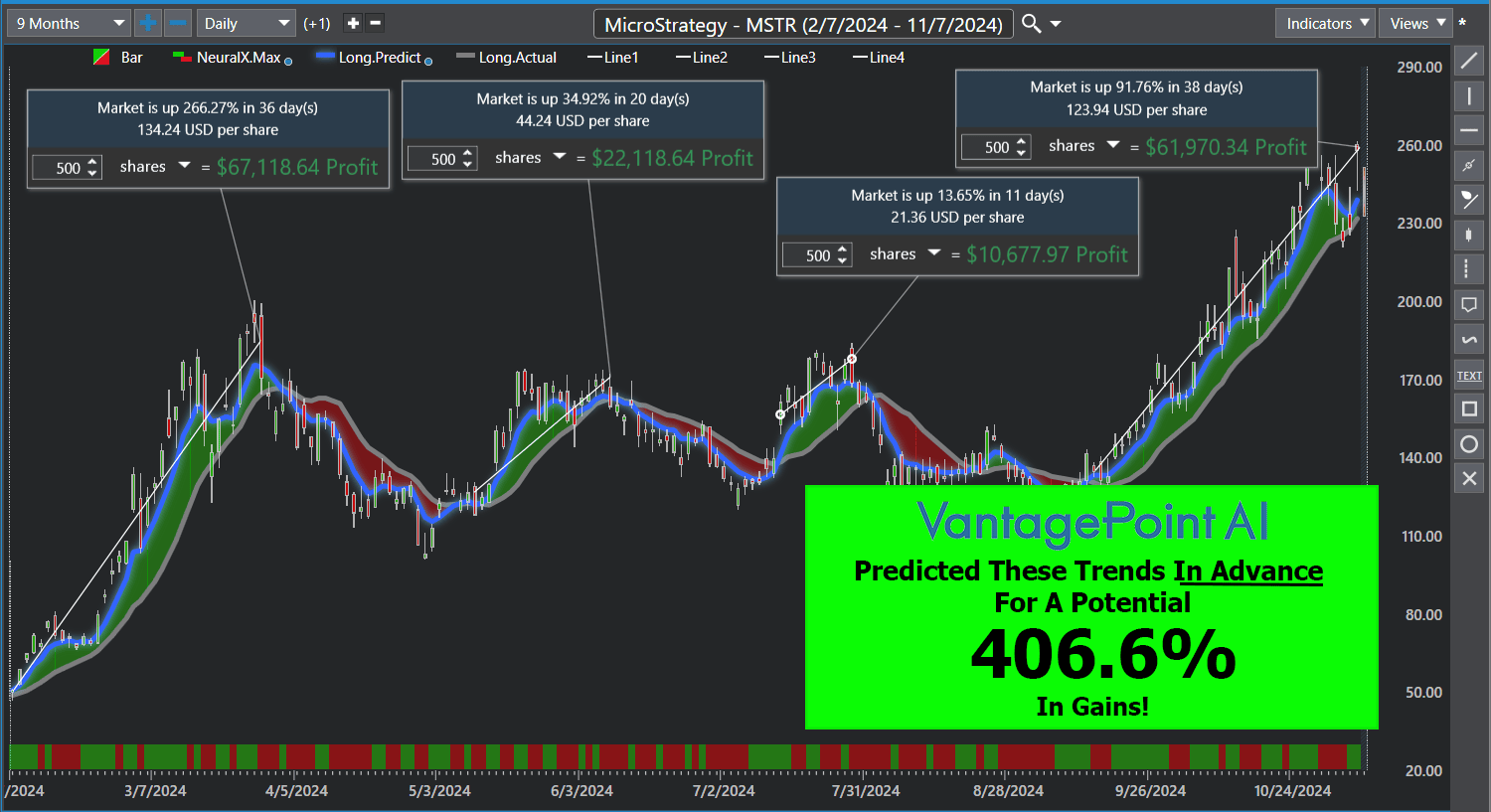Open the Indicators menu

tap(1326, 23)
